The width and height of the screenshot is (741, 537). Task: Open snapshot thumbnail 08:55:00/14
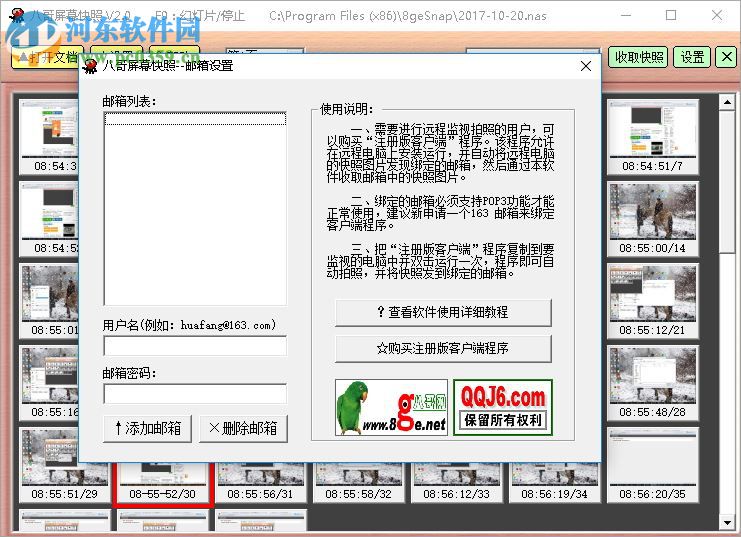(653, 218)
